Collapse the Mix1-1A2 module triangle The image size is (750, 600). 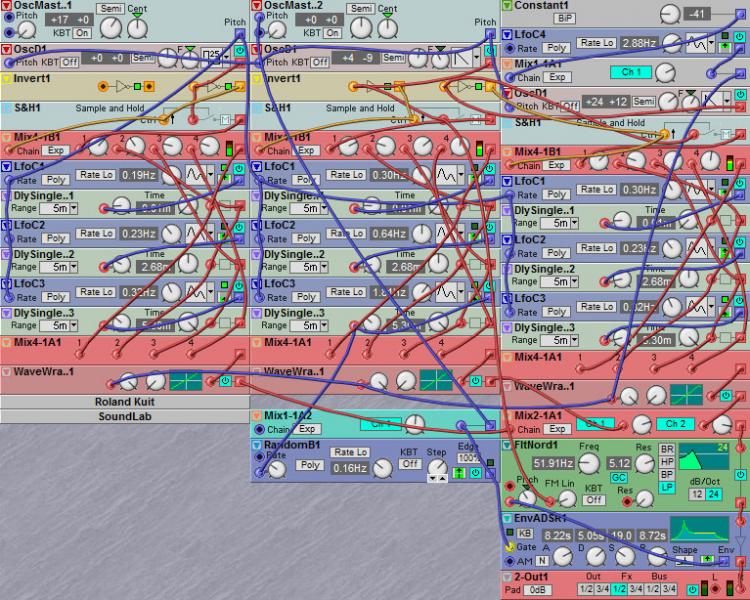(x=256, y=416)
